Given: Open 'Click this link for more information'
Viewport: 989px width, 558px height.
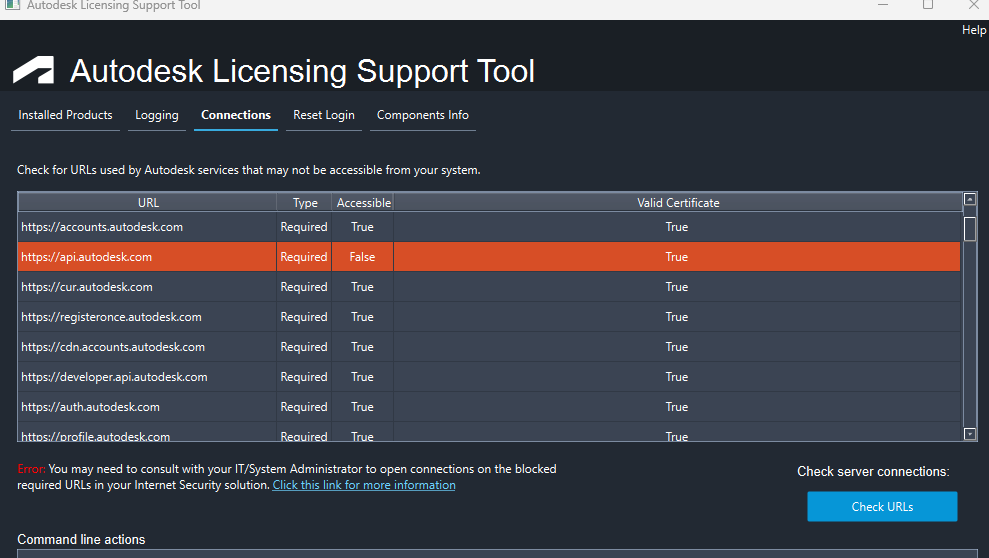Looking at the screenshot, I should [364, 485].
